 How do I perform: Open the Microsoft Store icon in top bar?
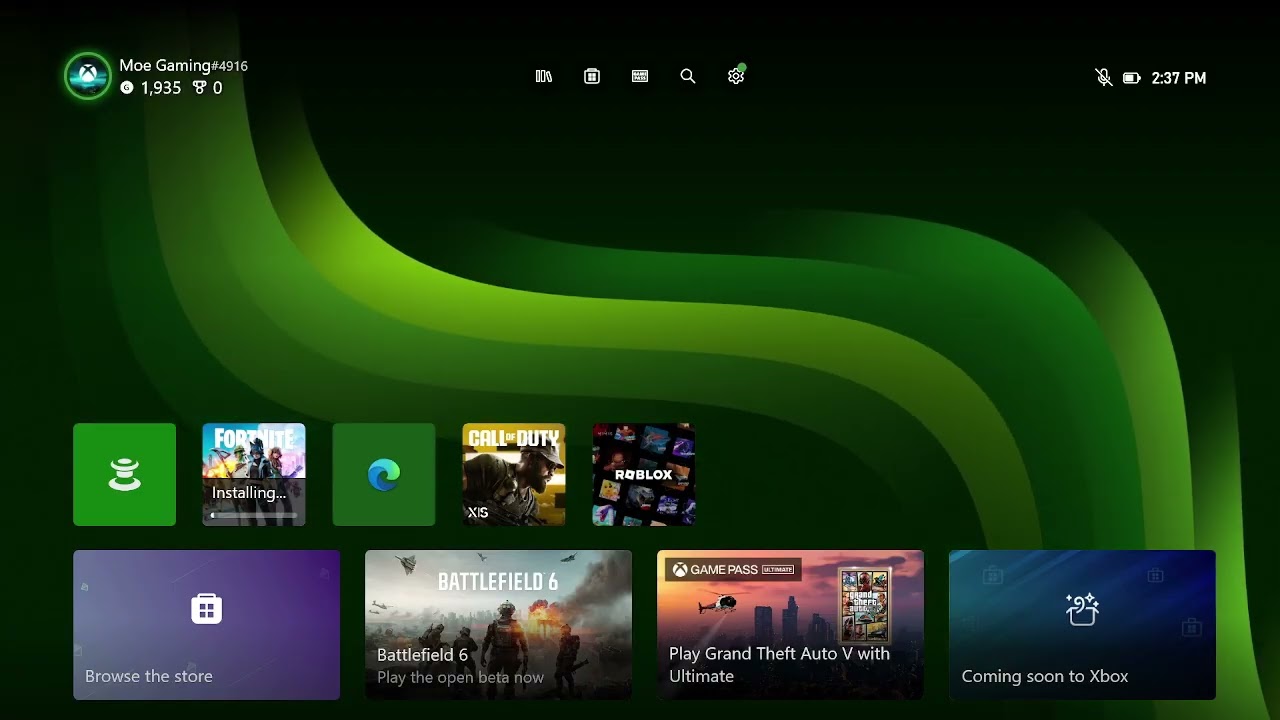[592, 76]
